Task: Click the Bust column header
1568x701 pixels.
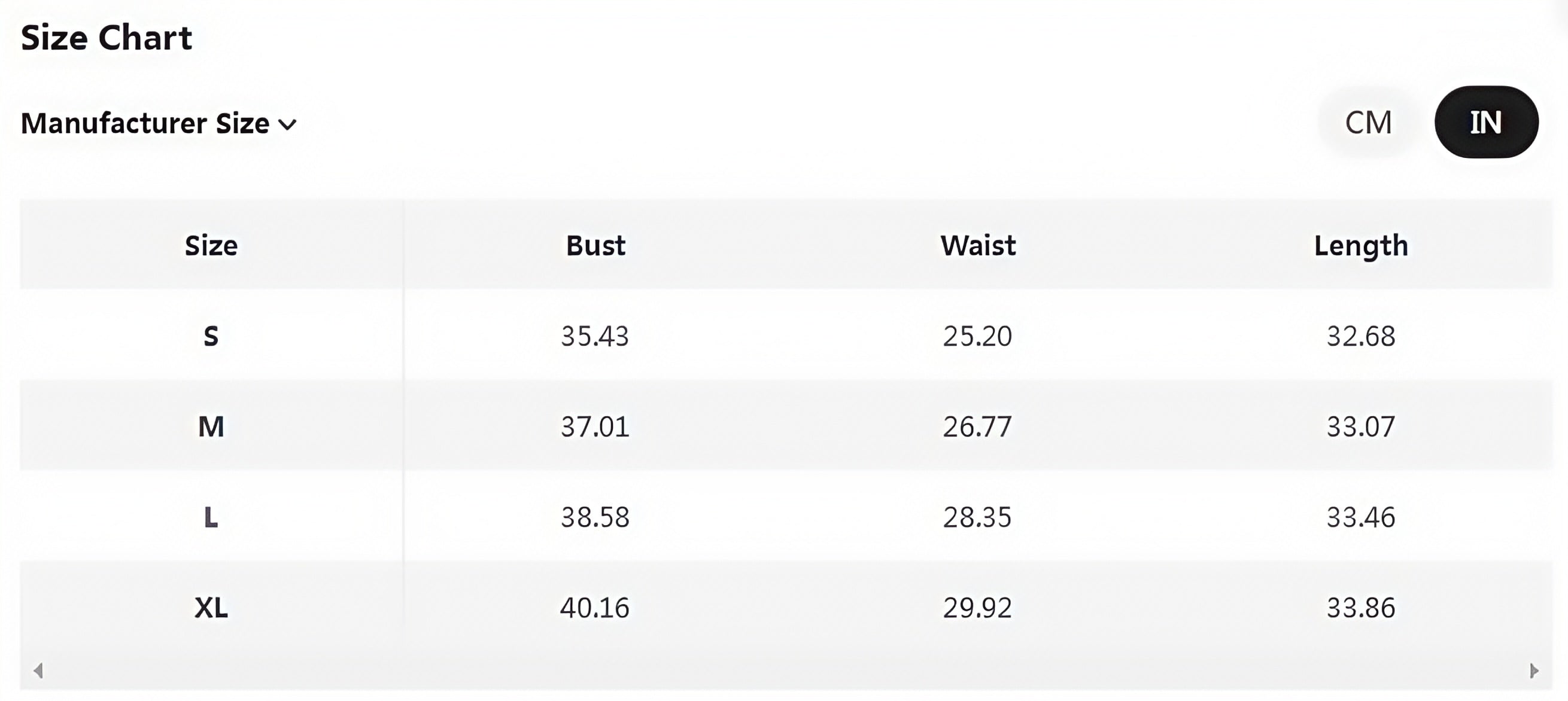Action: pos(595,245)
